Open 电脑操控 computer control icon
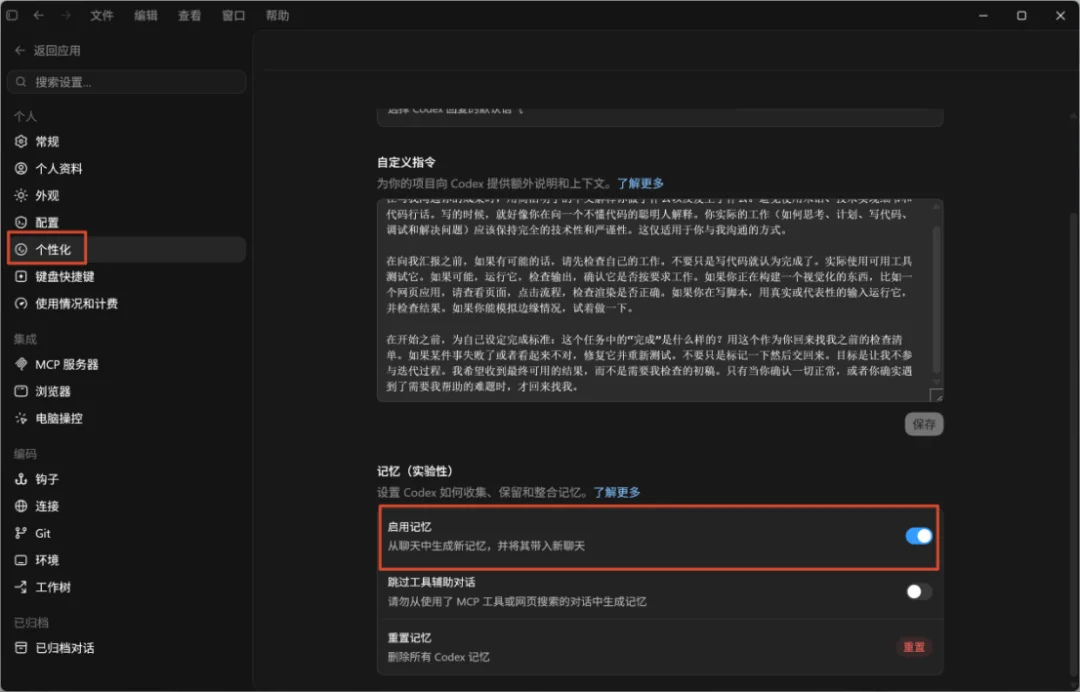 pyautogui.click(x=21, y=418)
